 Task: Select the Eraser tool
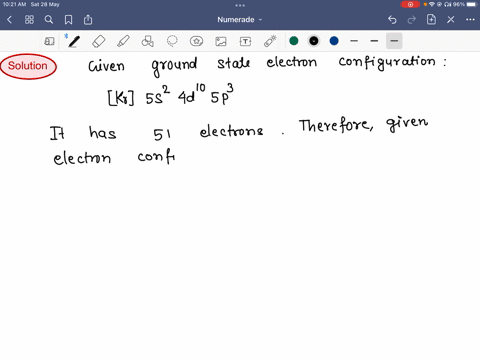coord(99,41)
